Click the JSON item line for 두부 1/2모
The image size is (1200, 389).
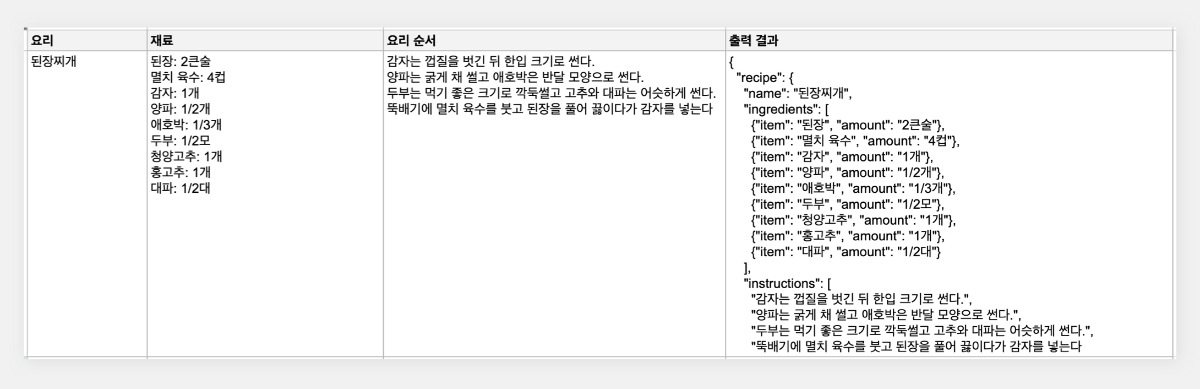click(x=847, y=204)
